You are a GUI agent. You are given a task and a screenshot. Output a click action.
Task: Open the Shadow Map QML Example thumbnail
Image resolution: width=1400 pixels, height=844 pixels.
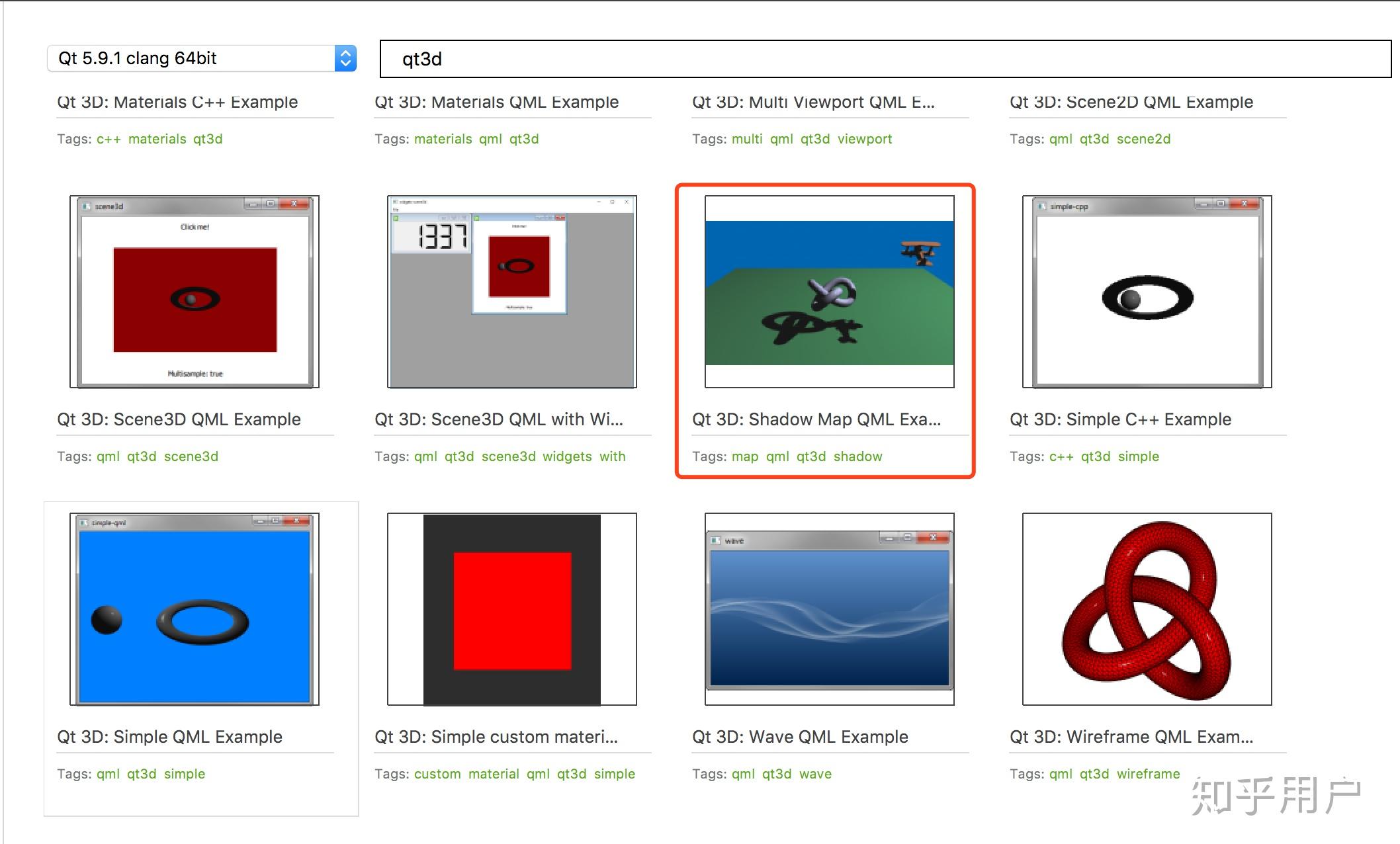pyautogui.click(x=829, y=292)
